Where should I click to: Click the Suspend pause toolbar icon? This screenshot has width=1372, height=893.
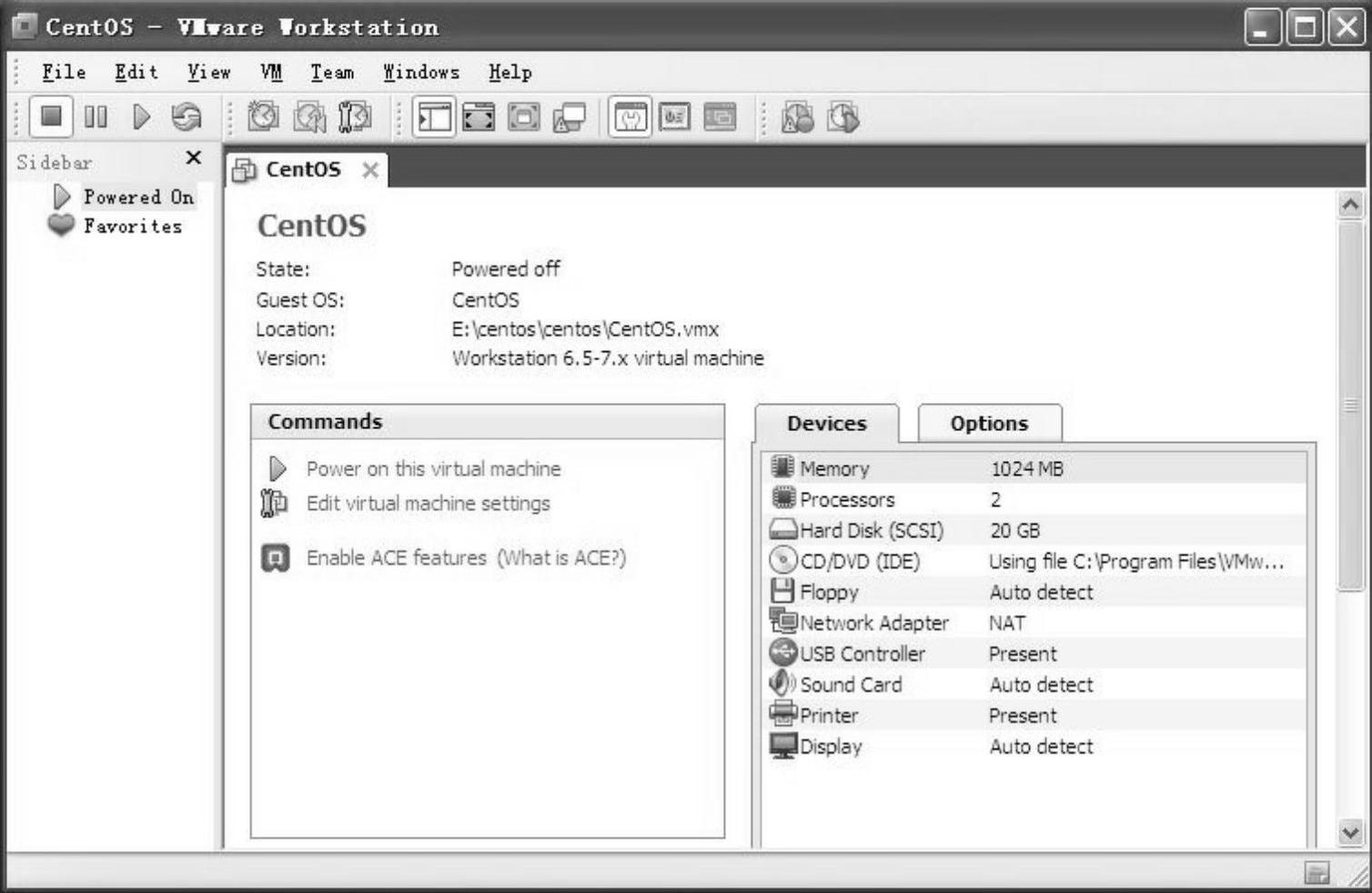tap(96, 117)
